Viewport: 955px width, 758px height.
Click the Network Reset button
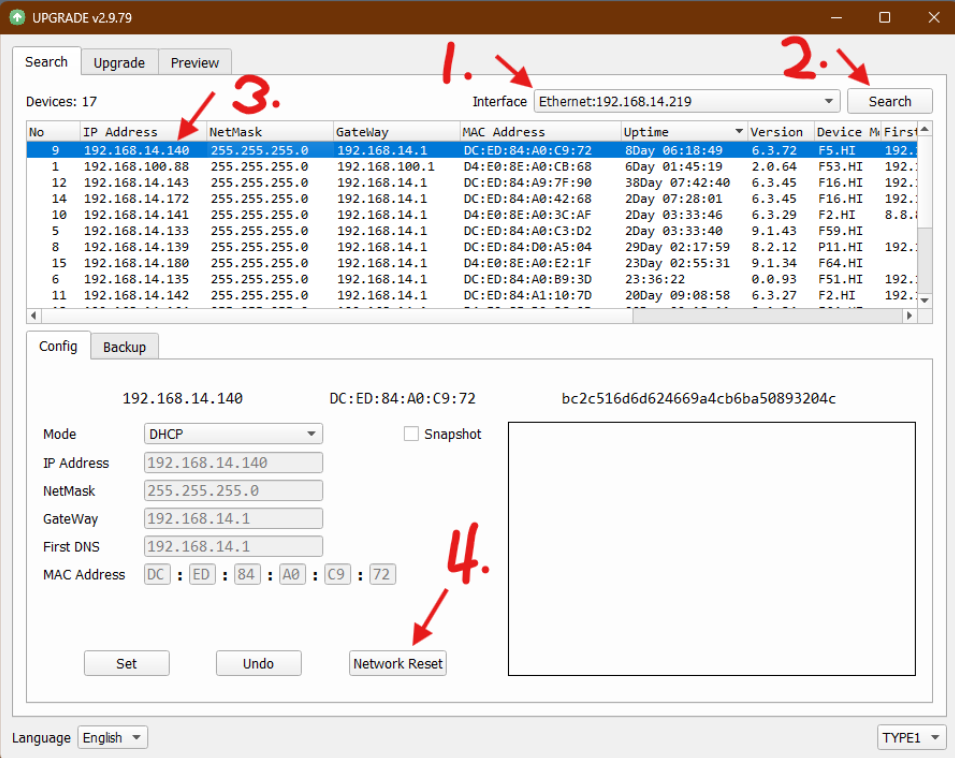point(398,664)
